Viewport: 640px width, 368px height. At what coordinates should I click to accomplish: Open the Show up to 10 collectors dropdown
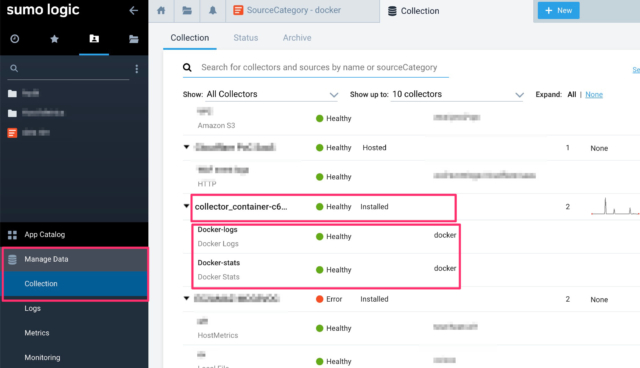coord(457,94)
